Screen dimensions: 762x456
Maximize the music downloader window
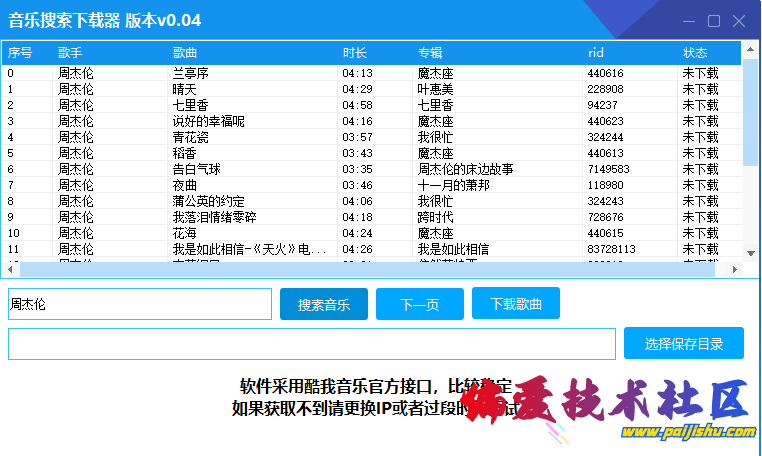coord(714,20)
